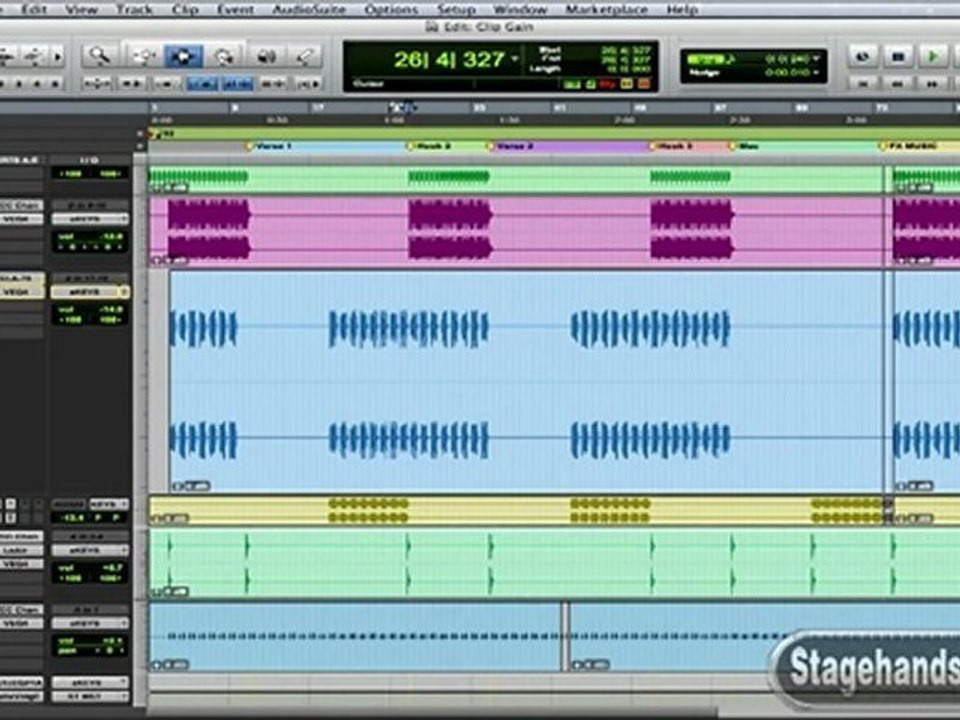
Task: Expand the tempo ruler plus button
Action: pyautogui.click(x=140, y=133)
